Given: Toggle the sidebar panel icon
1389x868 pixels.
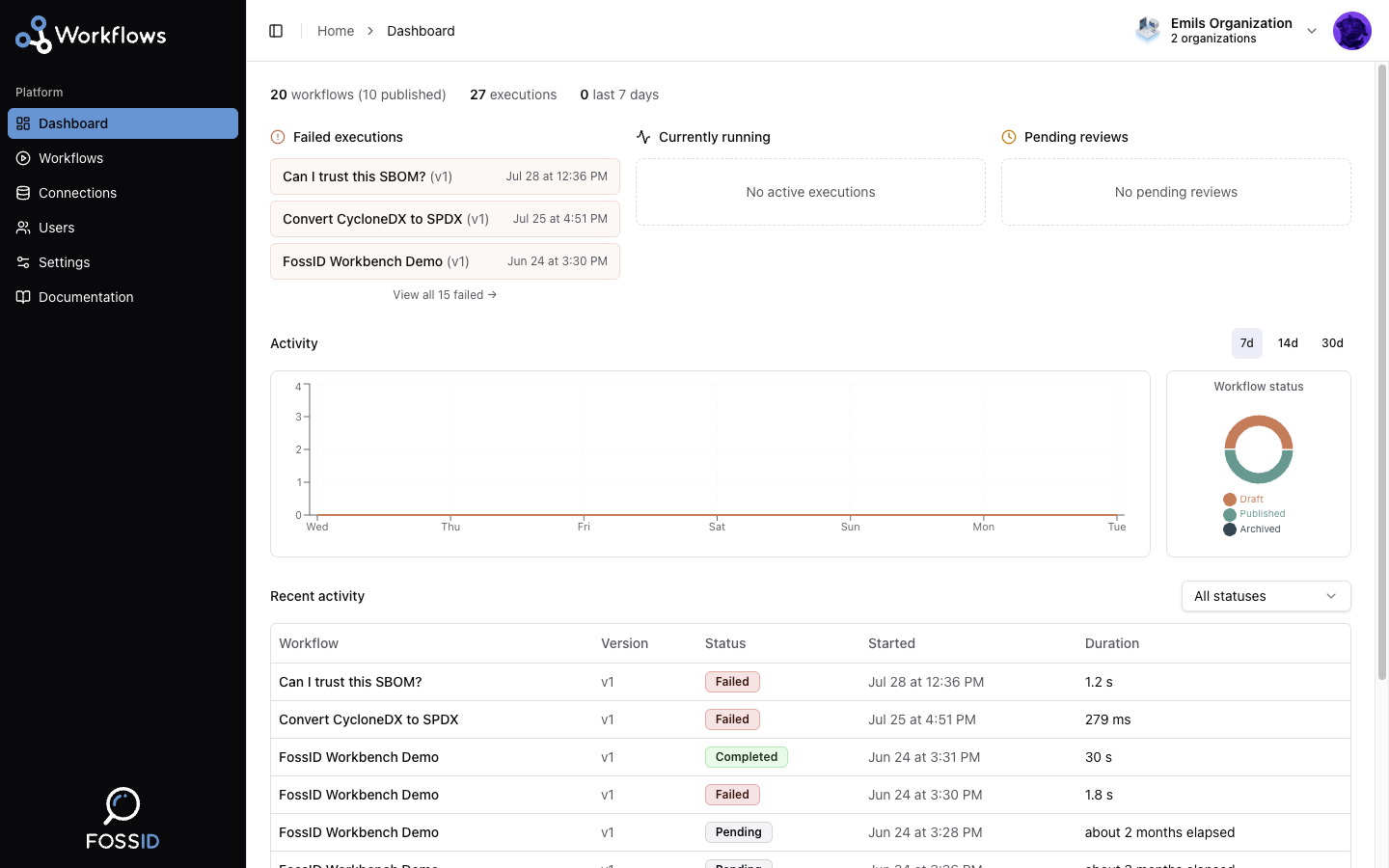Looking at the screenshot, I should [x=276, y=31].
